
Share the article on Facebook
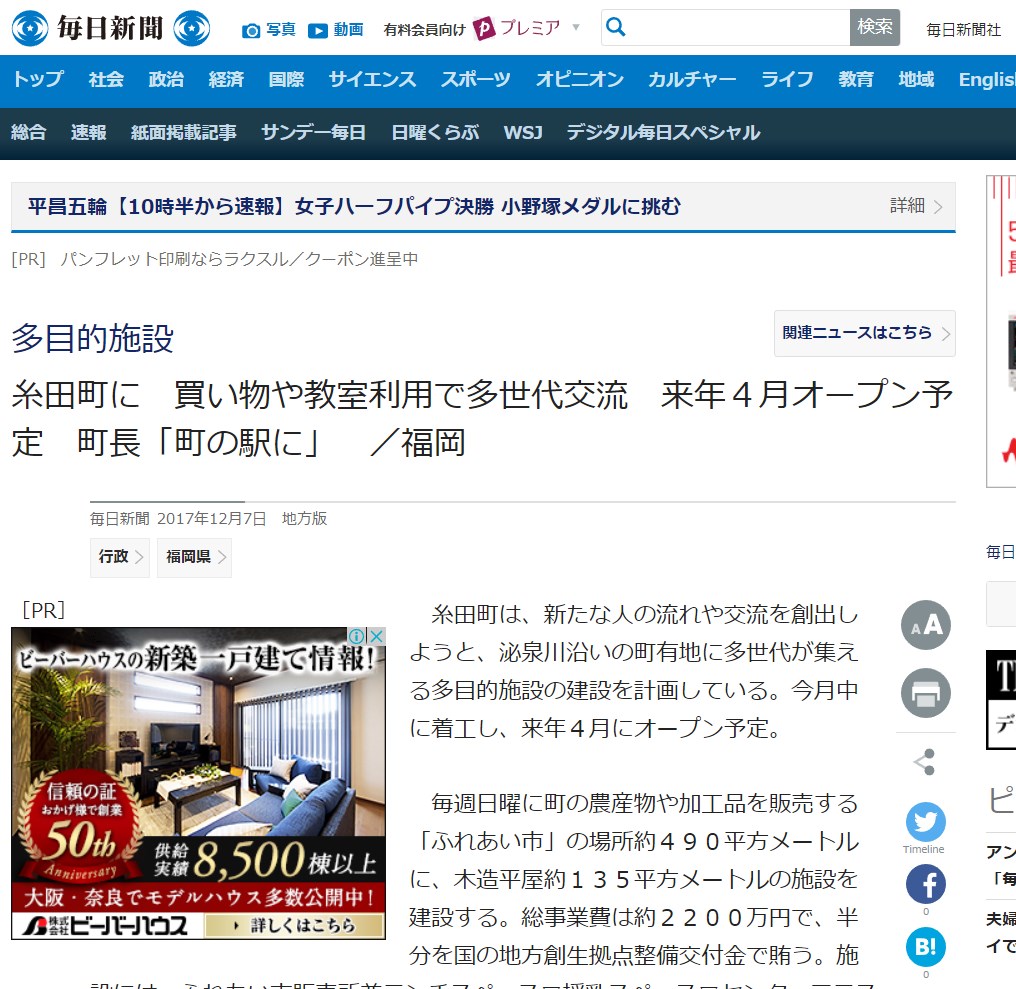(x=925, y=884)
